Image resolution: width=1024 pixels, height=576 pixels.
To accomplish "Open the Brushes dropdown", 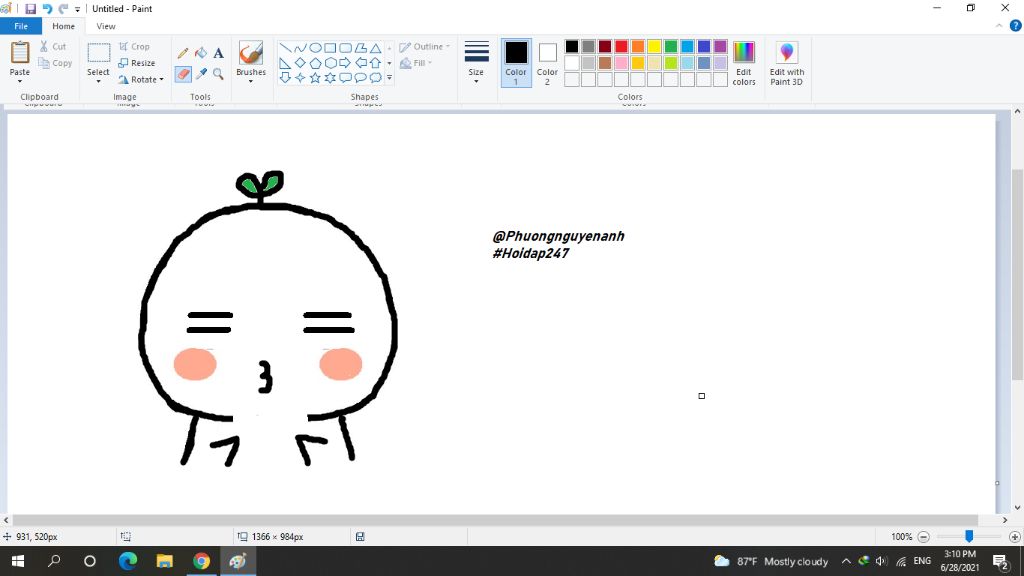I will 251,63.
